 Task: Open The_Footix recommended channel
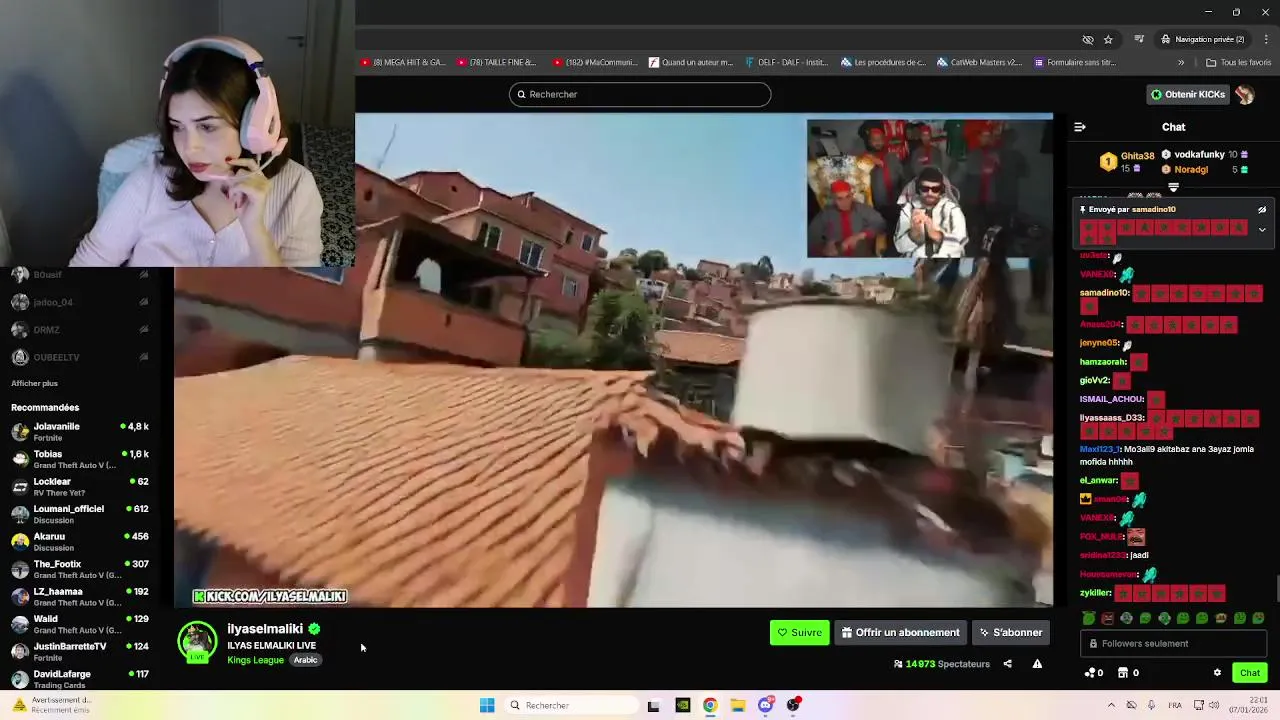coord(80,569)
